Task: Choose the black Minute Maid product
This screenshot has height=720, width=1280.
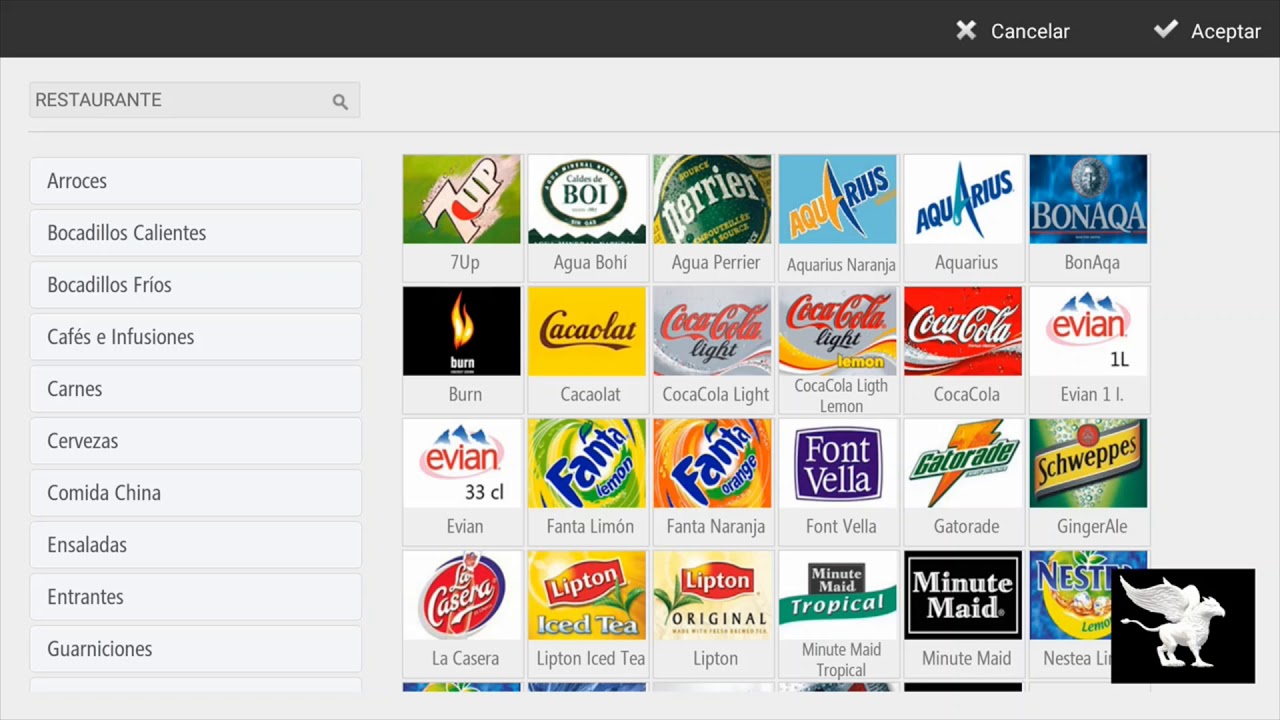Action: [x=963, y=613]
